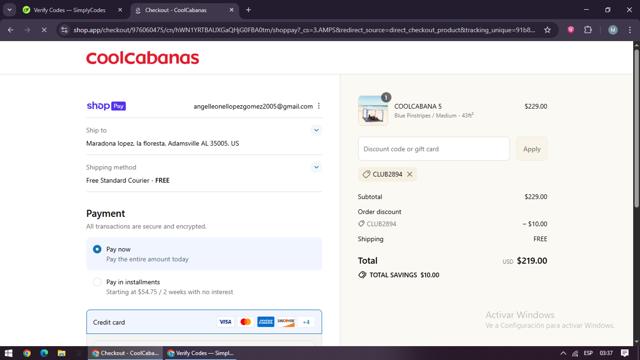Viewport: 640px width, 360px height.
Task: Open the pink shield extension icon
Action: pyautogui.click(x=571, y=30)
